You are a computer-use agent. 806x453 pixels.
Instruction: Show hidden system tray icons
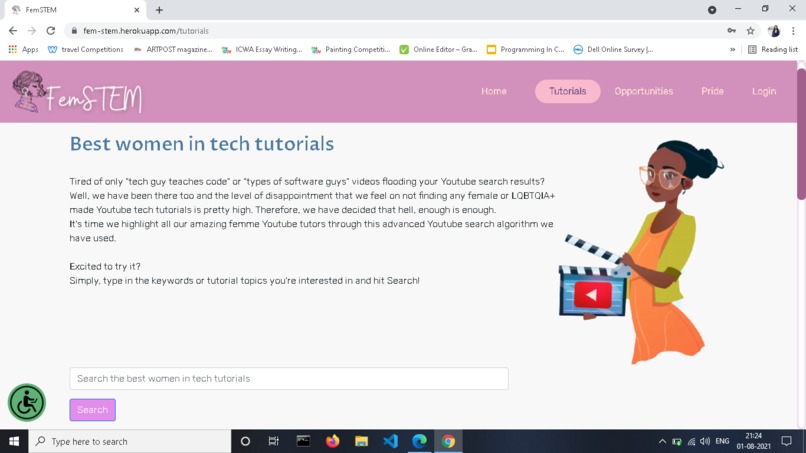pyautogui.click(x=662, y=441)
